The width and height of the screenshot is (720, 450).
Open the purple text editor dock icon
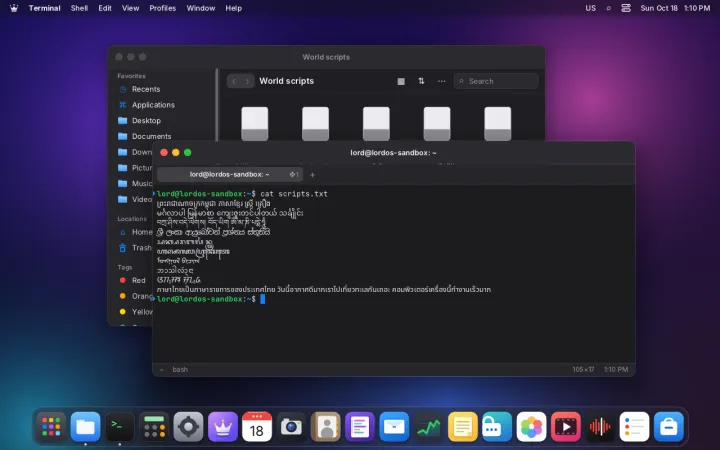tap(360, 427)
